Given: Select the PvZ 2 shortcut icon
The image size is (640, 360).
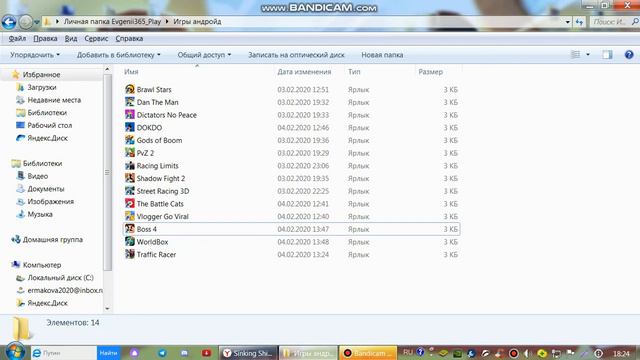Looking at the screenshot, I should (130, 152).
